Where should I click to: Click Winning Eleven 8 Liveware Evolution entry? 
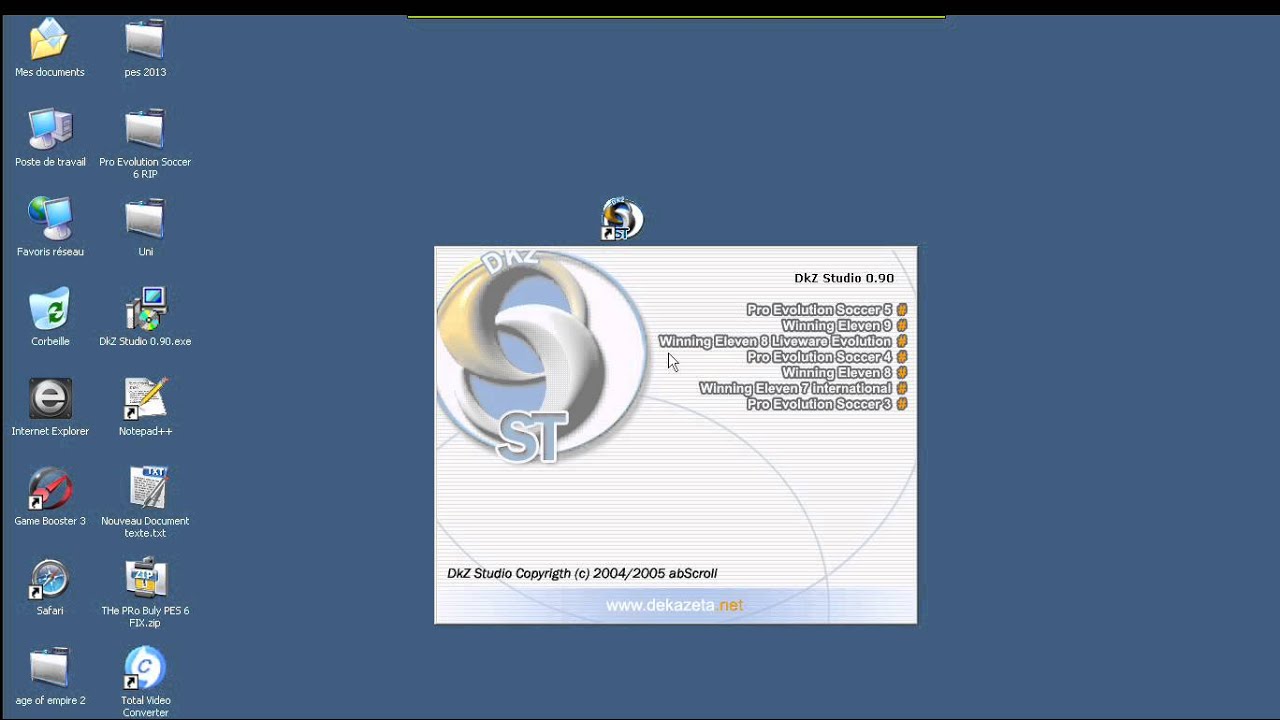click(775, 341)
